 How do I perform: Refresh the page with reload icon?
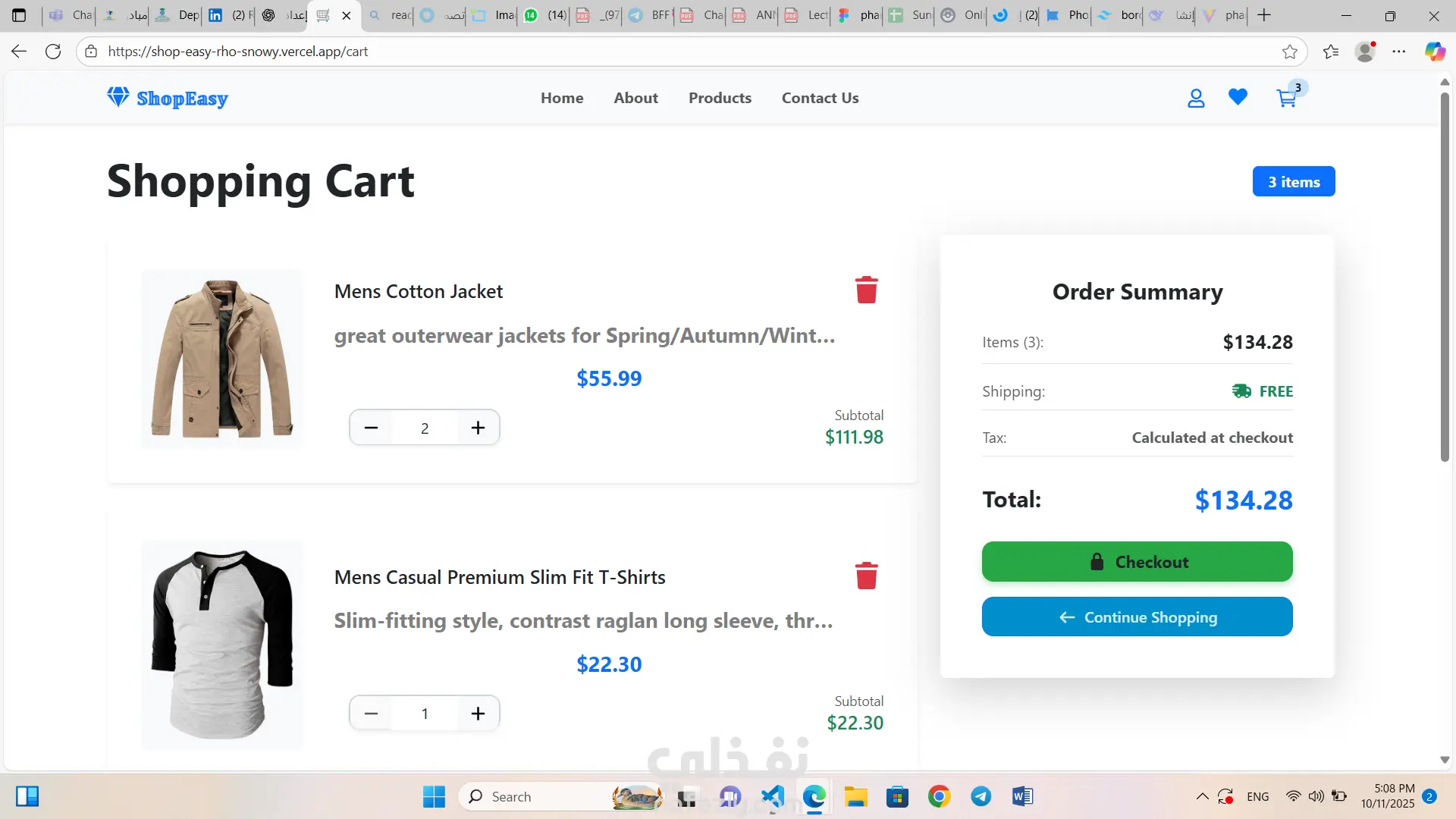tap(53, 52)
